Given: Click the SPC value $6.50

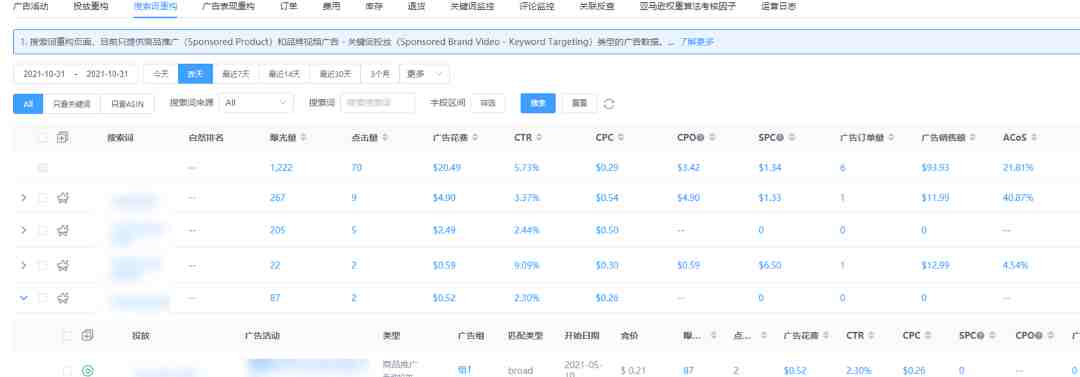Looking at the screenshot, I should (x=771, y=265).
